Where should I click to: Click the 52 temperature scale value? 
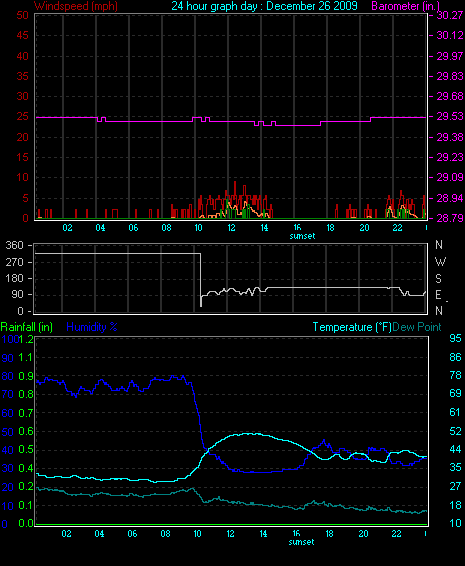point(455,431)
